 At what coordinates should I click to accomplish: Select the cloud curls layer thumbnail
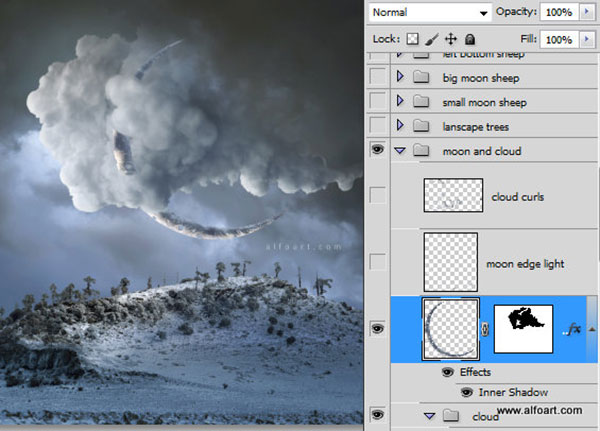(453, 195)
